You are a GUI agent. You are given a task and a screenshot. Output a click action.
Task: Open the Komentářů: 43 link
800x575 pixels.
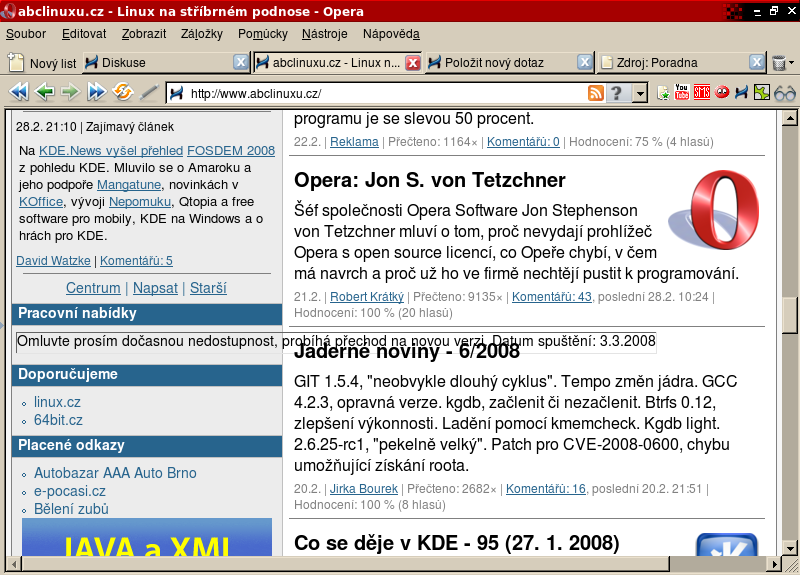pos(552,296)
